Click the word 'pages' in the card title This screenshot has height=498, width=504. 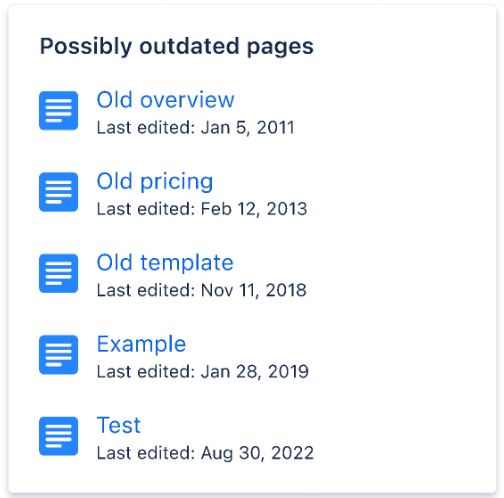[280, 47]
